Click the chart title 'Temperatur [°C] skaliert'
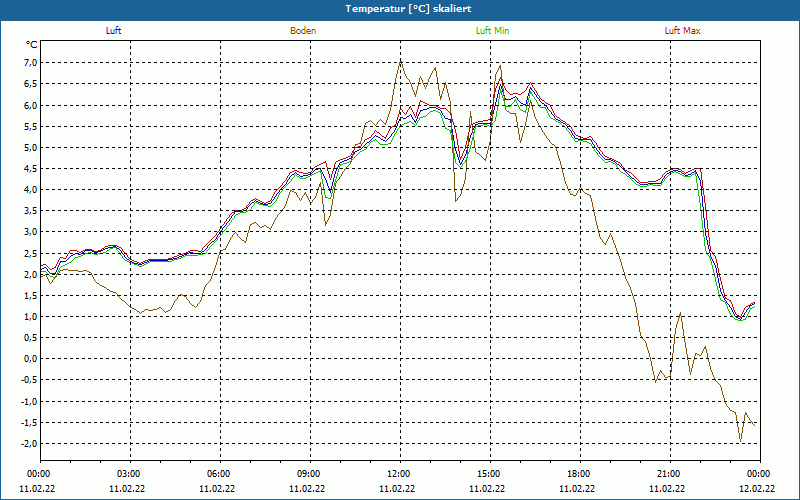 [408, 9]
